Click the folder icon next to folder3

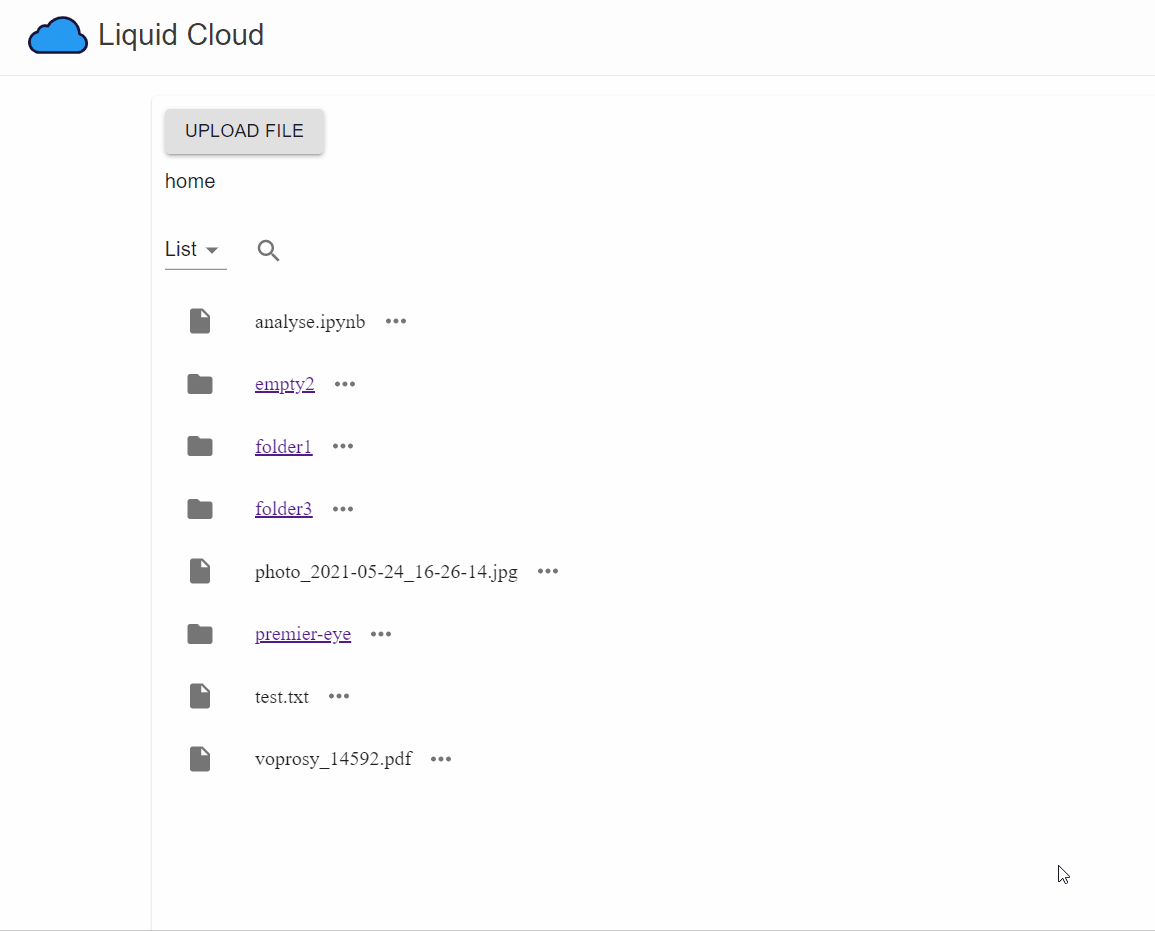(x=200, y=509)
